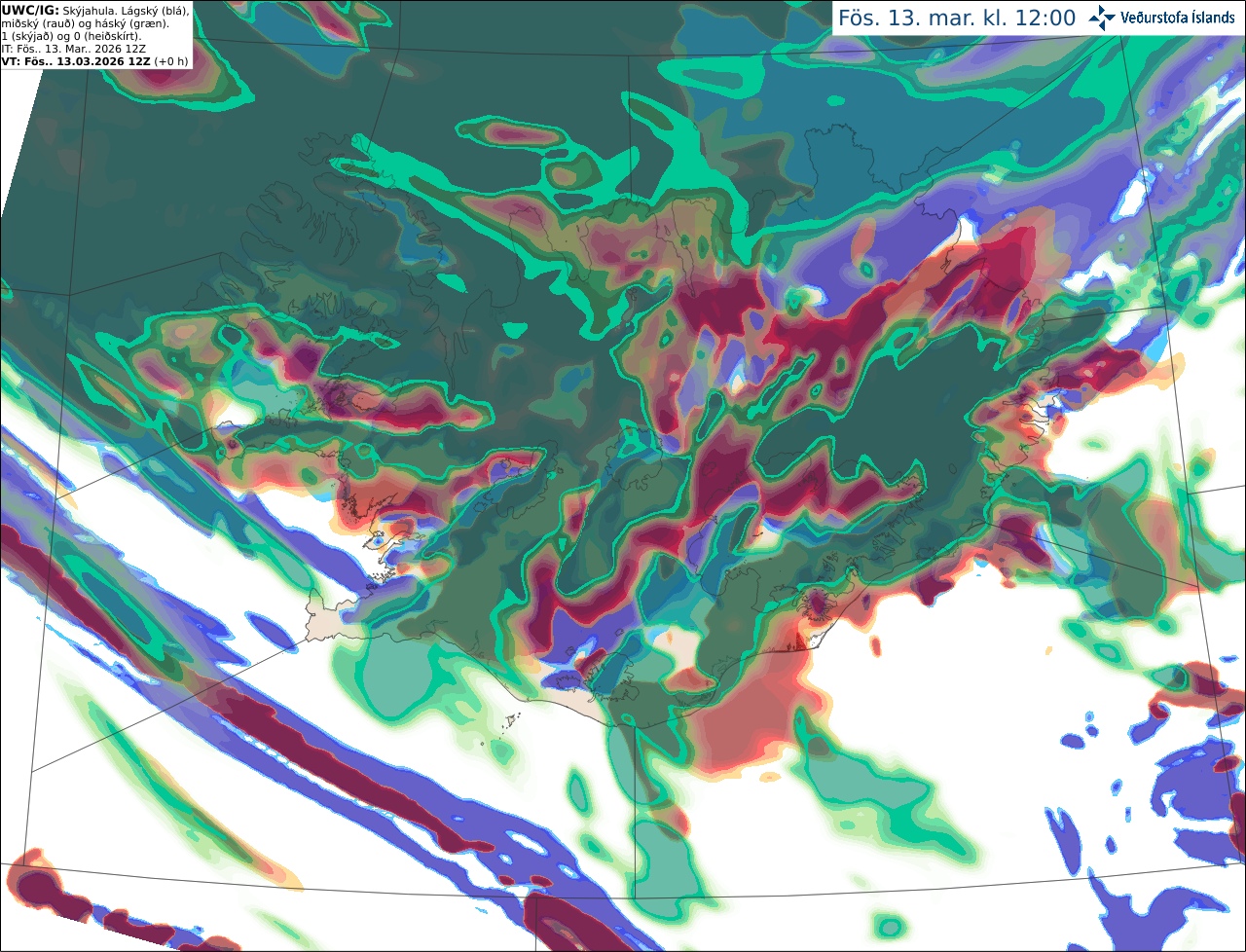Click the "IT: Fös.. 13. Mar.. 2026 12Z" line
Image resolution: width=1246 pixels, height=952 pixels.
[x=74, y=48]
